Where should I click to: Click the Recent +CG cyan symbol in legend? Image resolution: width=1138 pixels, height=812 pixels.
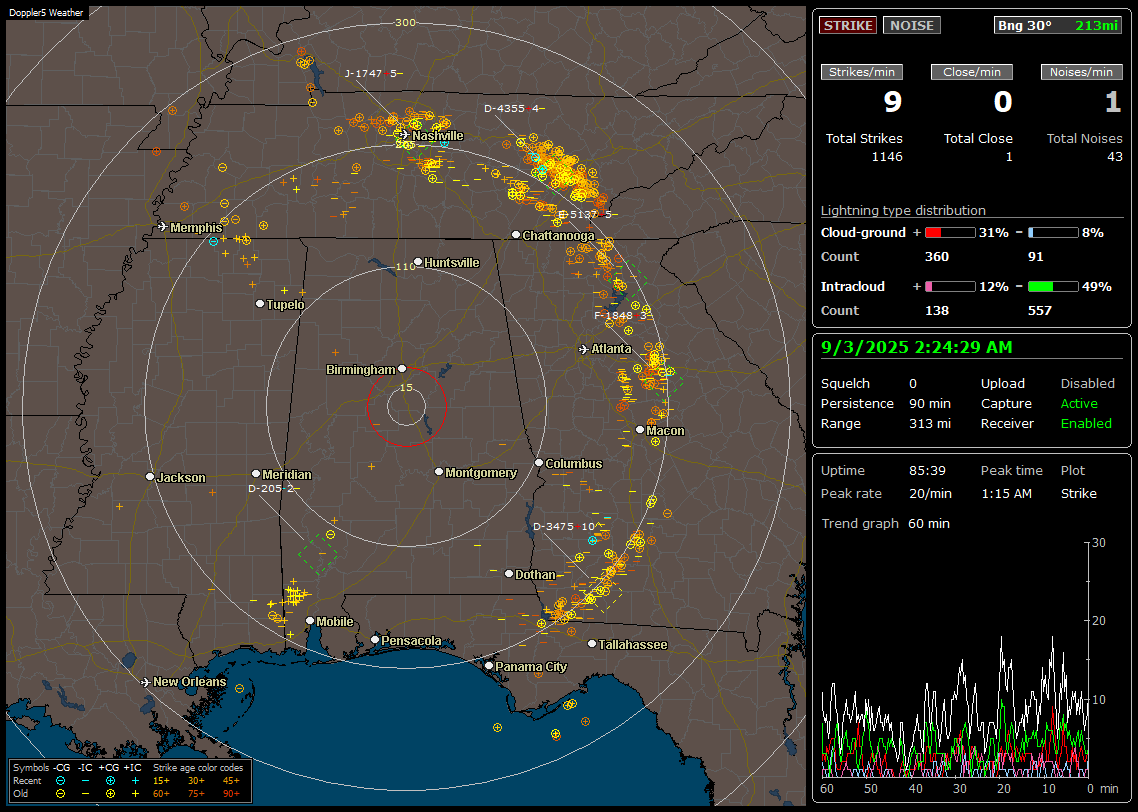[110, 781]
